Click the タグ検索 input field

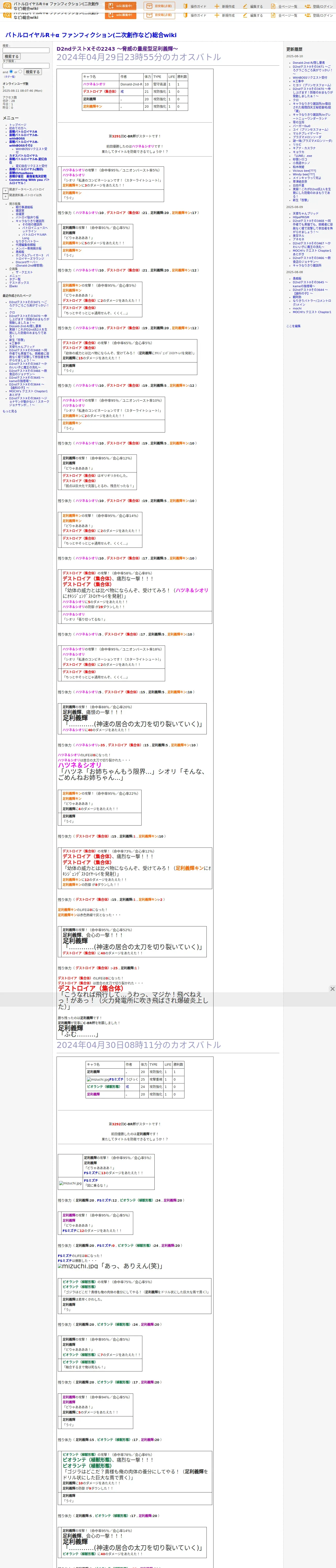click(26, 66)
